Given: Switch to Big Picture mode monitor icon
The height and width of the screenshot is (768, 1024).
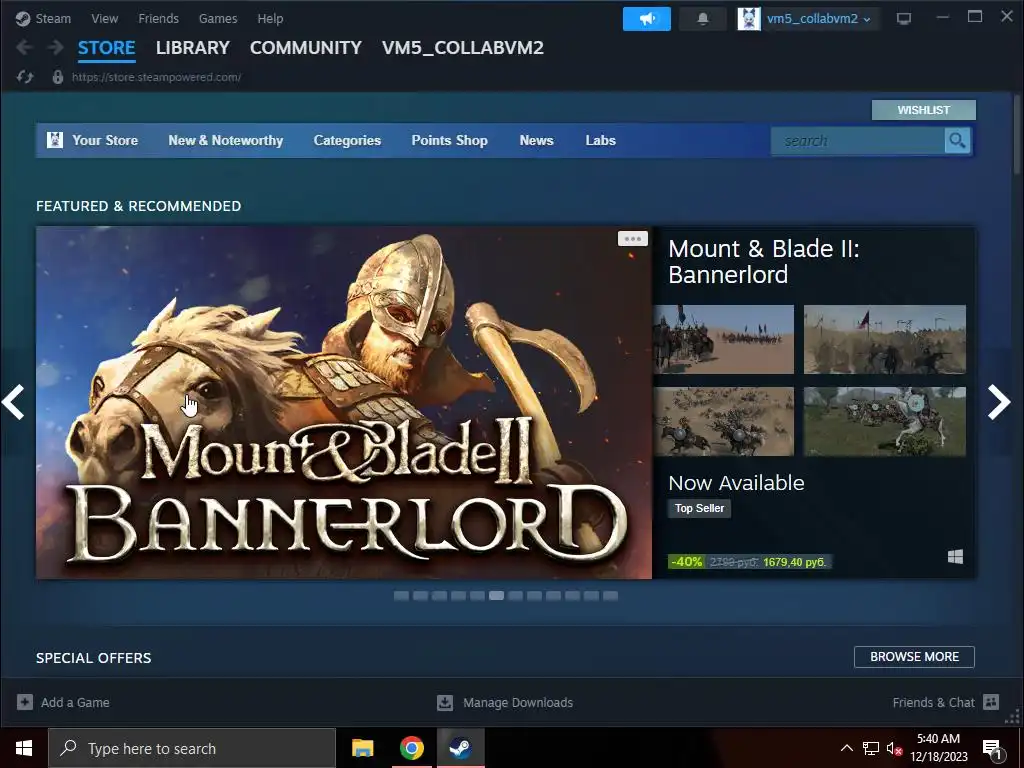Looking at the screenshot, I should coord(904,18).
